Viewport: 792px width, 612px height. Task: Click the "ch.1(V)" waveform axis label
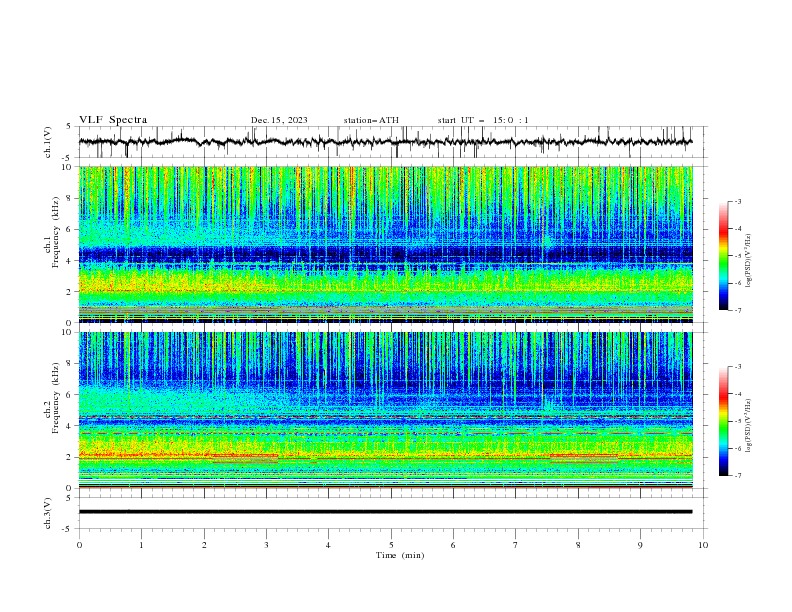(47, 142)
